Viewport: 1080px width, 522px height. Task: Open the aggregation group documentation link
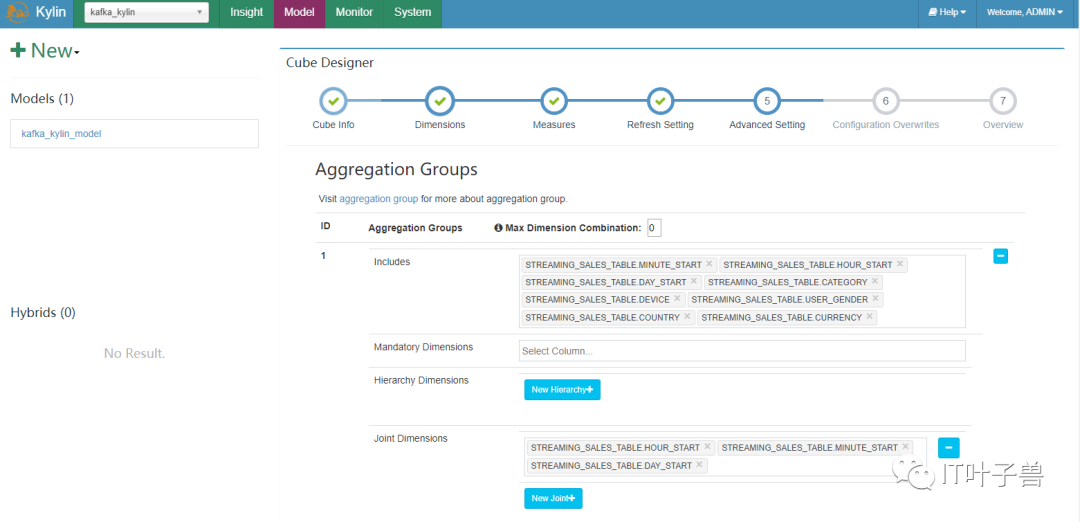[x=379, y=198]
